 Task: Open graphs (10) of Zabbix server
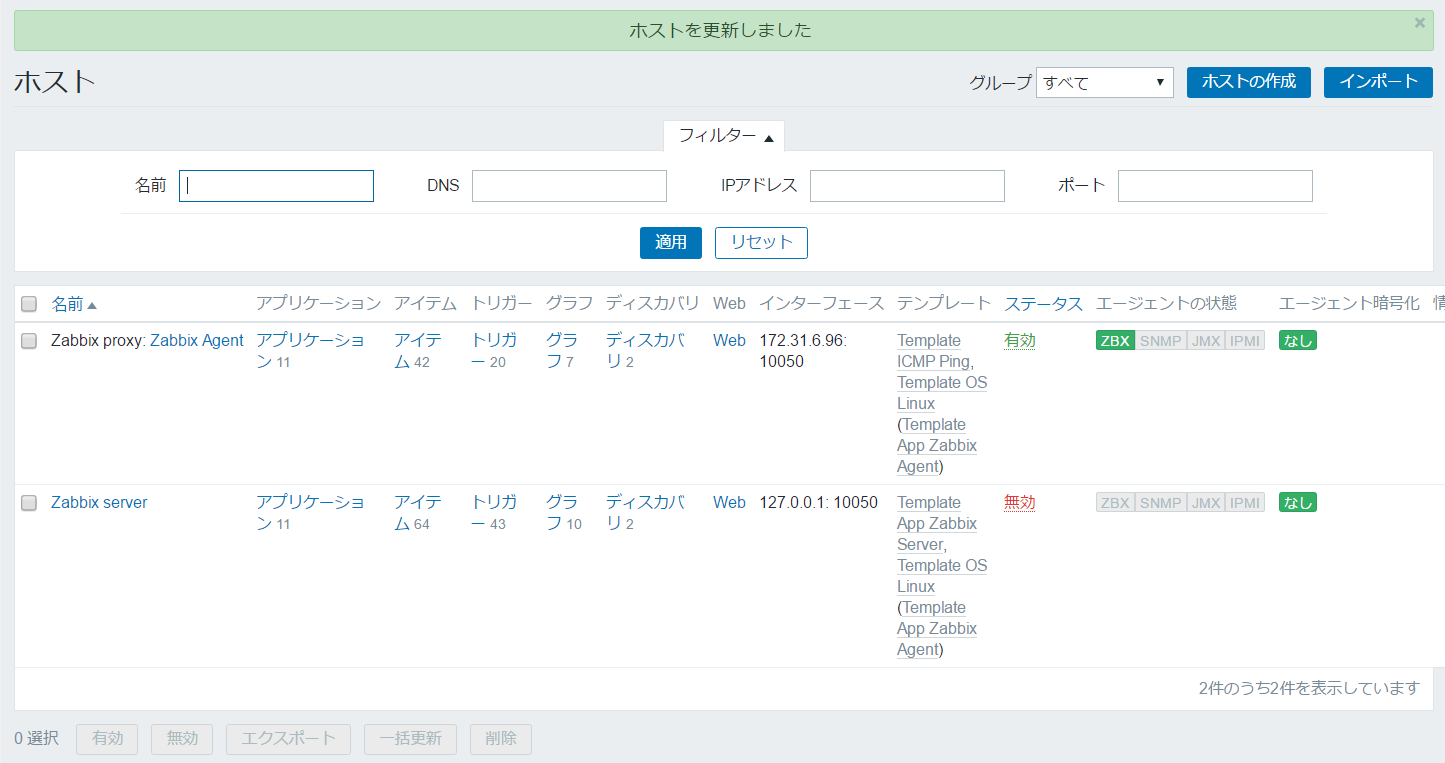[x=563, y=513]
